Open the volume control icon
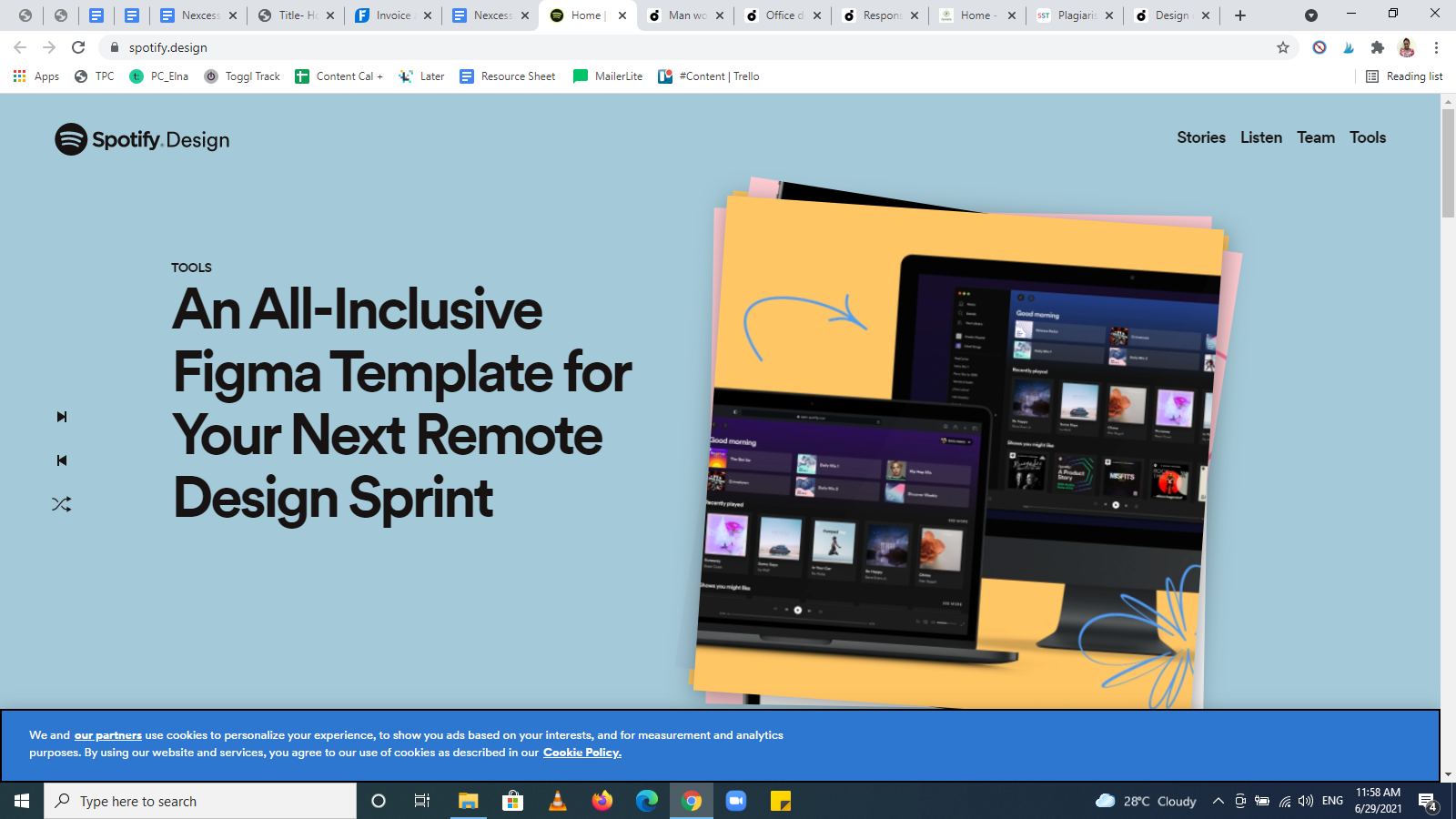1456x819 pixels. (x=1306, y=801)
